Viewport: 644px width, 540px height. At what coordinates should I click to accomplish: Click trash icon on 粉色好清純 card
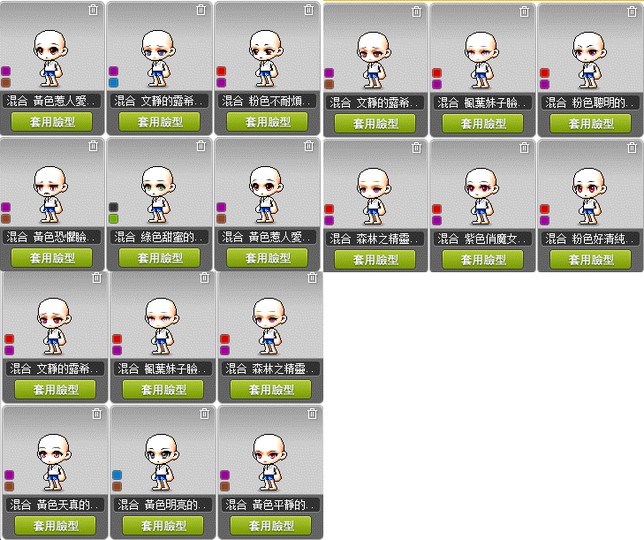point(632,147)
